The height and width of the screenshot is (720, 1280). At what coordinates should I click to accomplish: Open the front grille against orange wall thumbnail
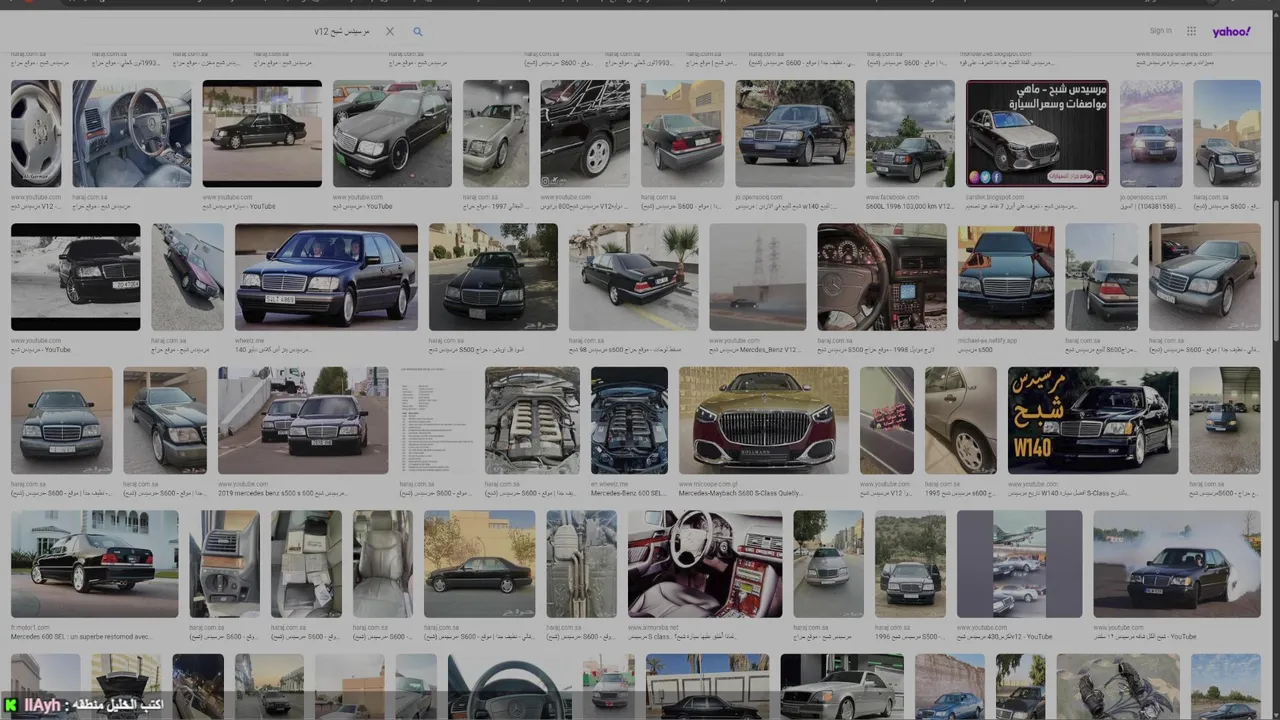[1006, 277]
